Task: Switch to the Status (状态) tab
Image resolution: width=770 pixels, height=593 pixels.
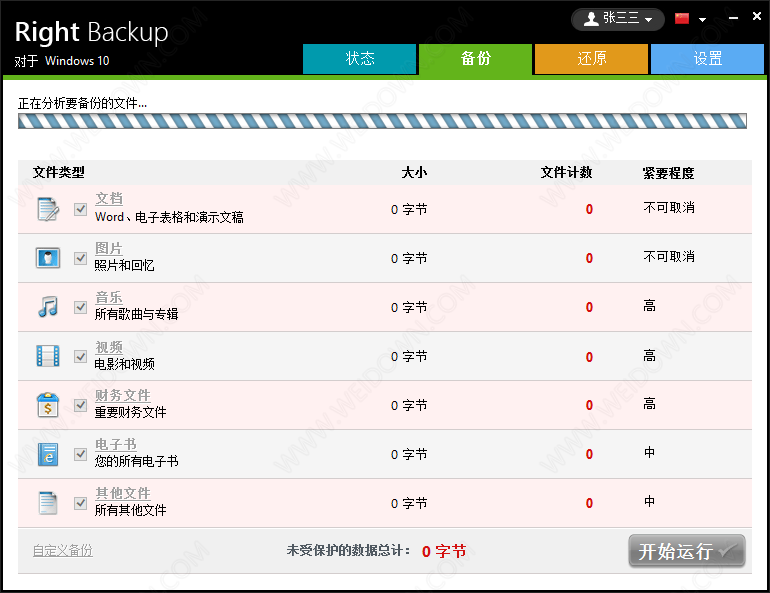Action: point(359,59)
